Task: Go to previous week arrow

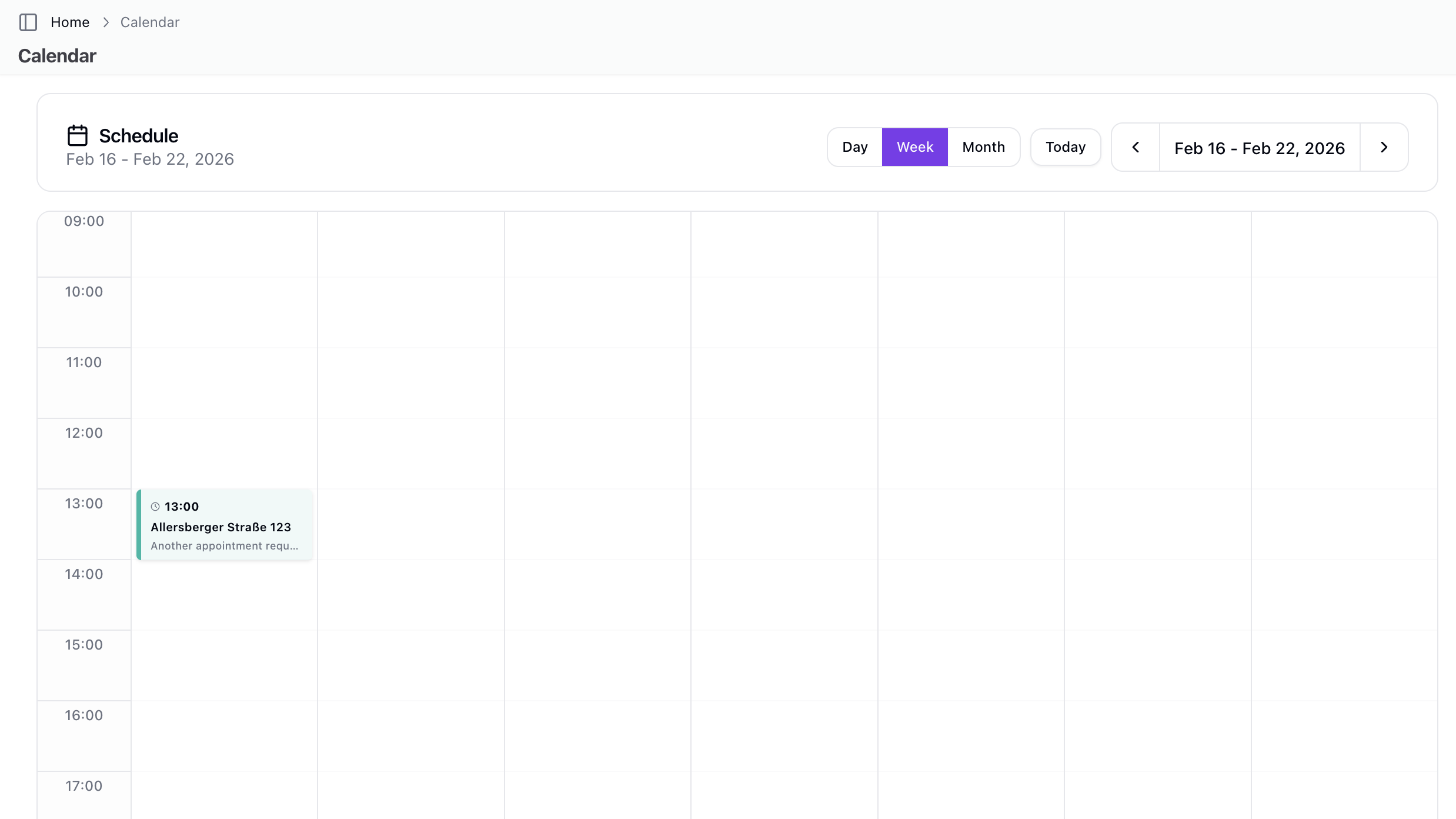Action: [1136, 147]
